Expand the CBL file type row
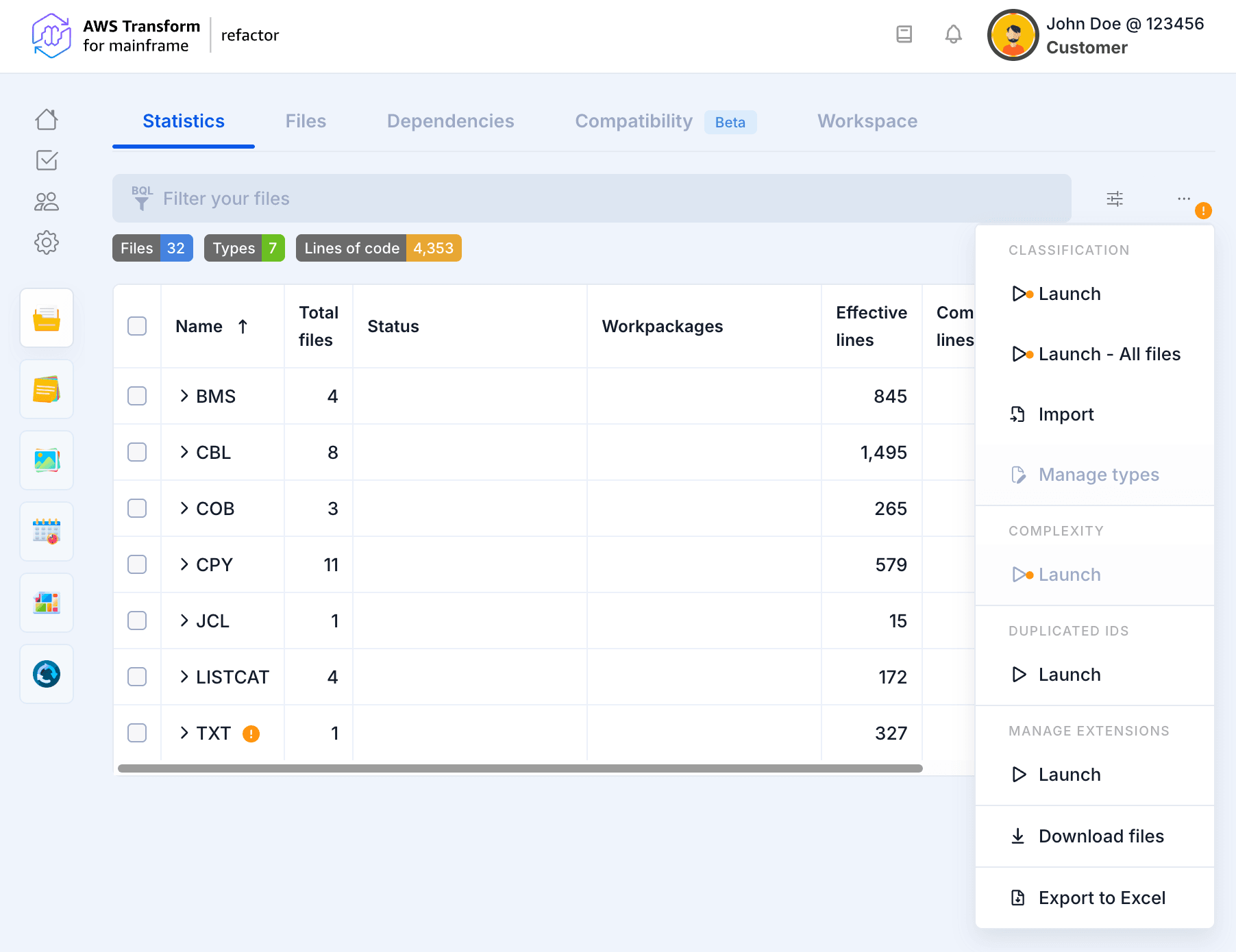1236x952 pixels. [184, 452]
